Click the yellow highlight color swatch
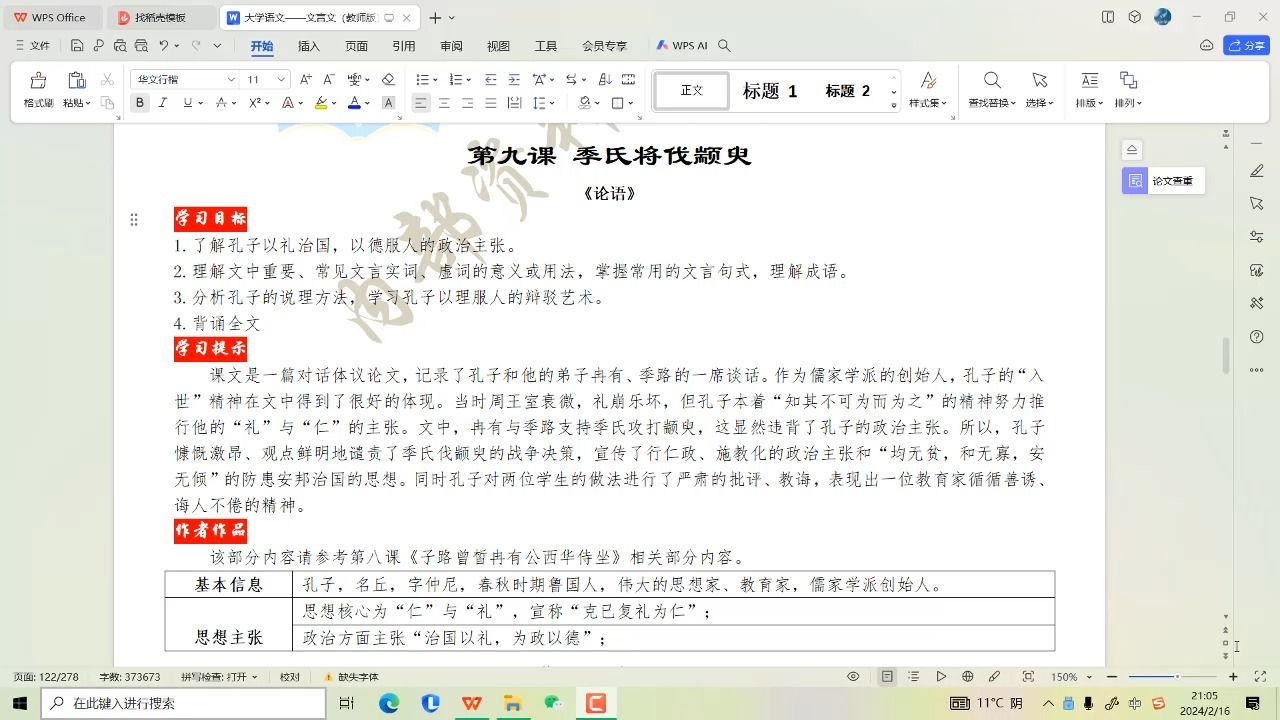Image resolution: width=1280 pixels, height=720 pixels. pyautogui.click(x=321, y=102)
